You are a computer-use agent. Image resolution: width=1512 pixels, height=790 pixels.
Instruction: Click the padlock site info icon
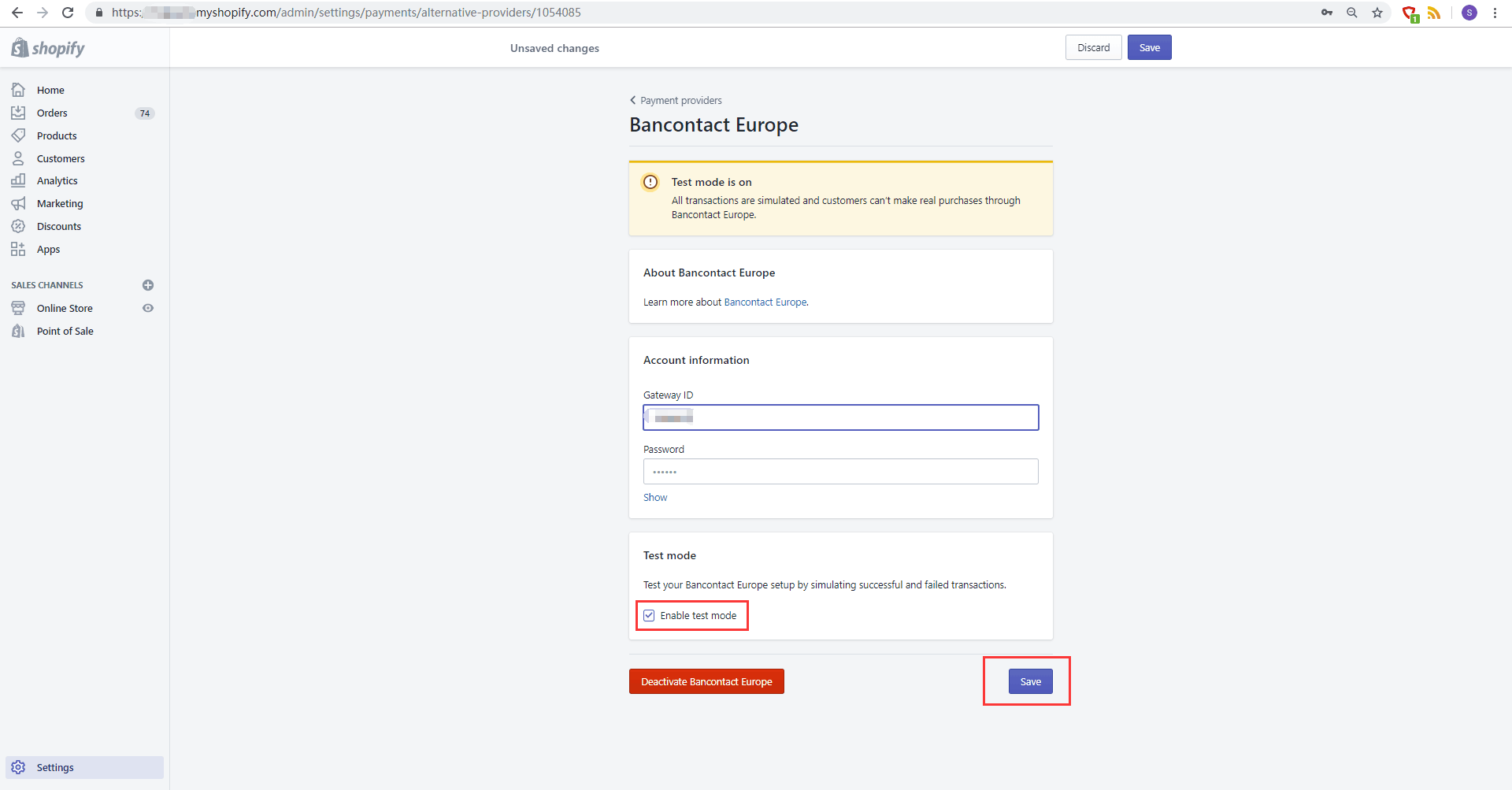(99, 13)
